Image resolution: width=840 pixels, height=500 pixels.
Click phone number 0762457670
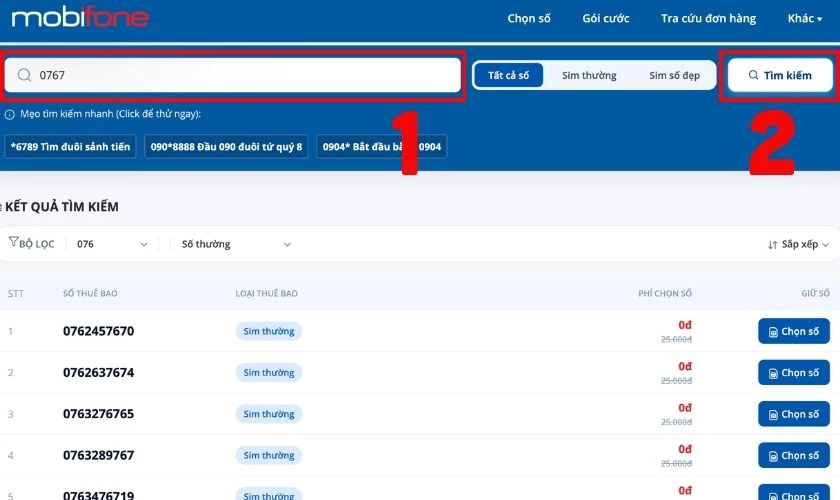(99, 331)
